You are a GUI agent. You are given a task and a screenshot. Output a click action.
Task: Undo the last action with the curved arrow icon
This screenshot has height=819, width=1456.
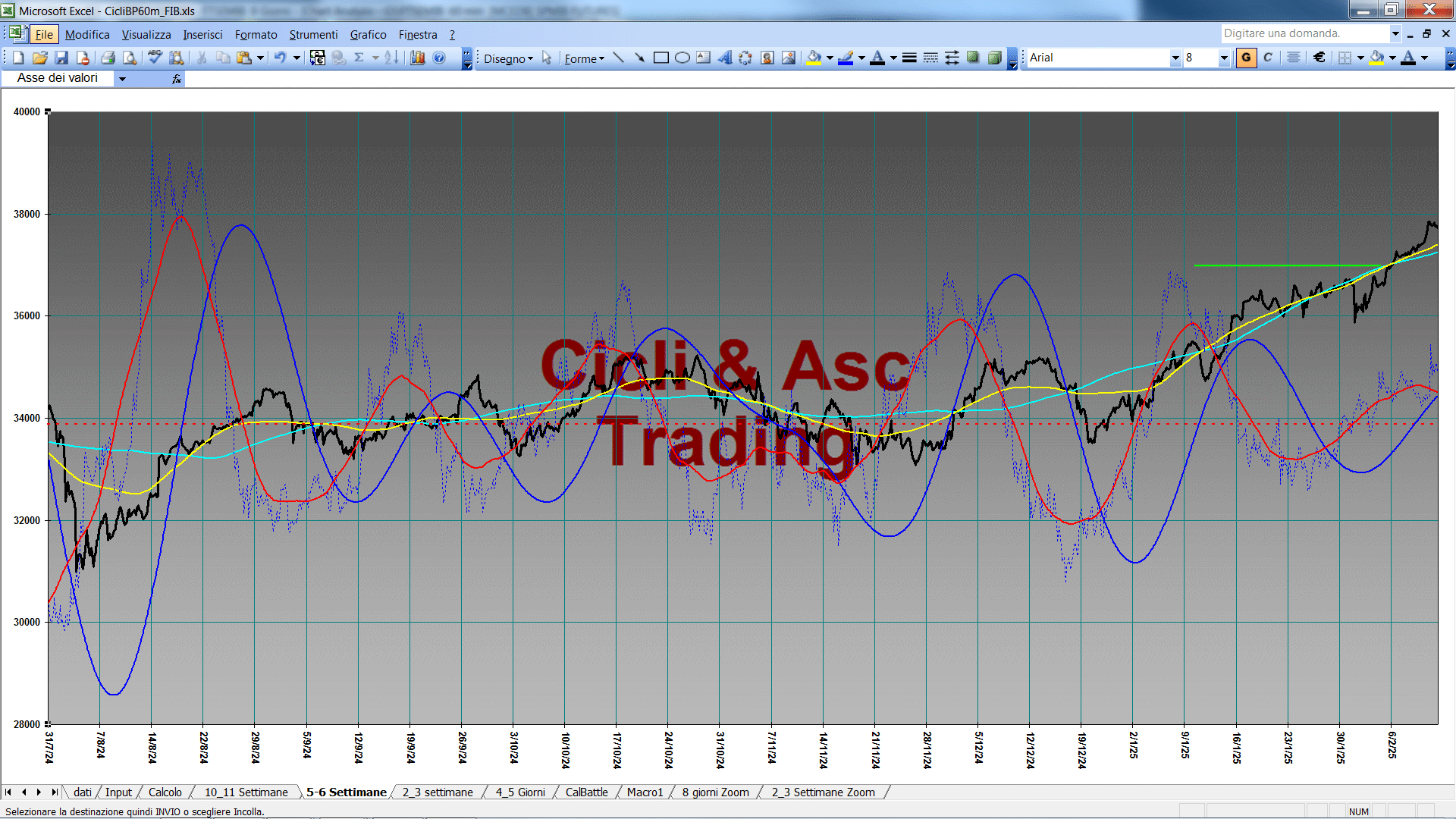coord(280,58)
